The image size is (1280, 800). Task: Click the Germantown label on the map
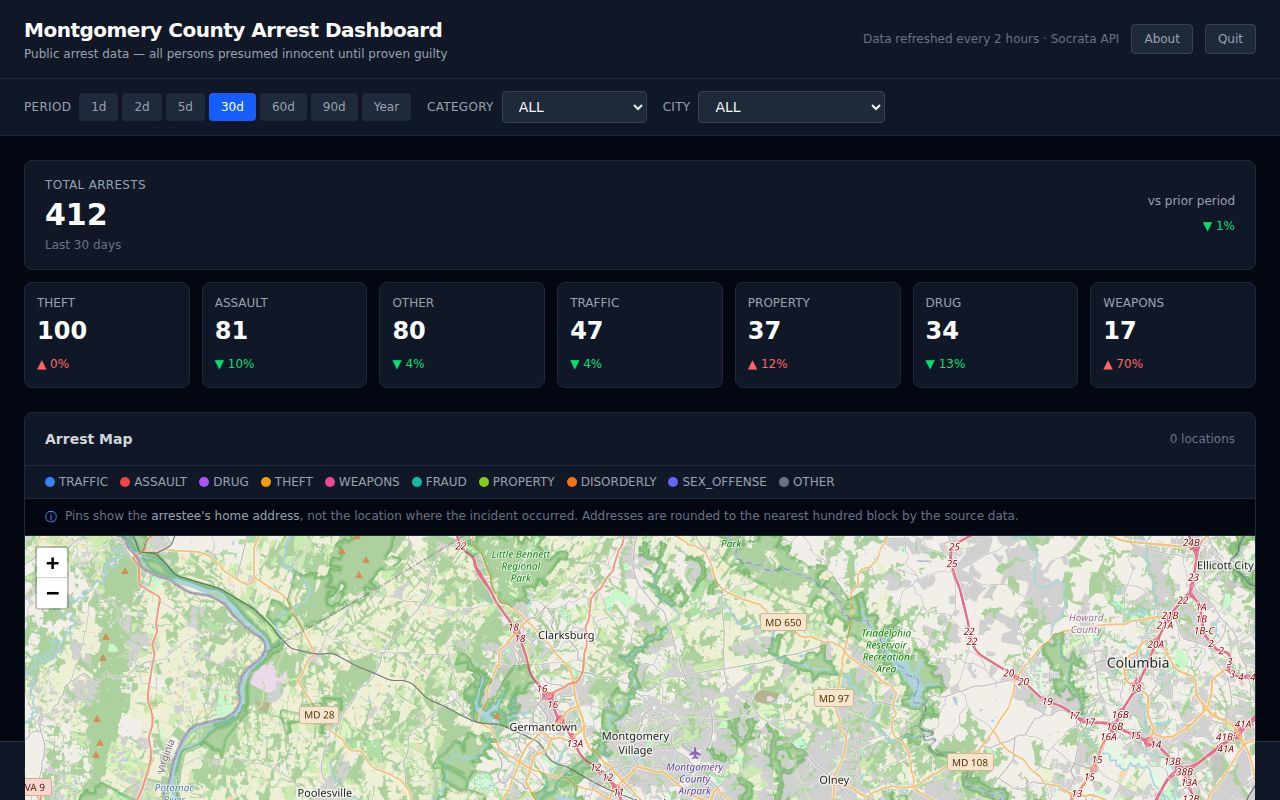(543, 727)
